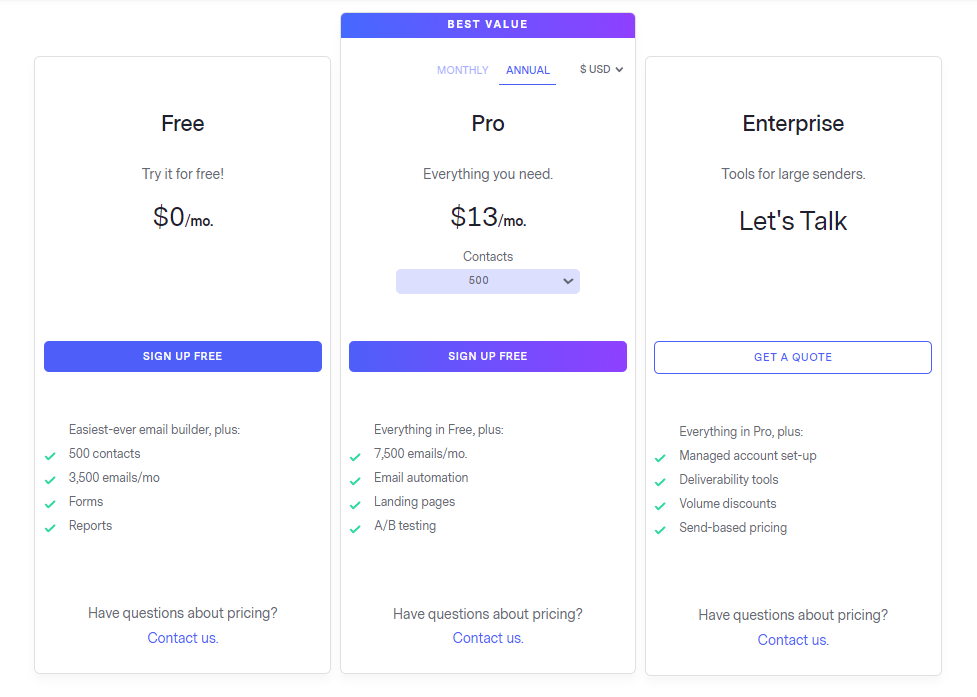Screen dimensions: 977x697
Task: Click the checkmark next to Landing pages
Action: (x=355, y=504)
